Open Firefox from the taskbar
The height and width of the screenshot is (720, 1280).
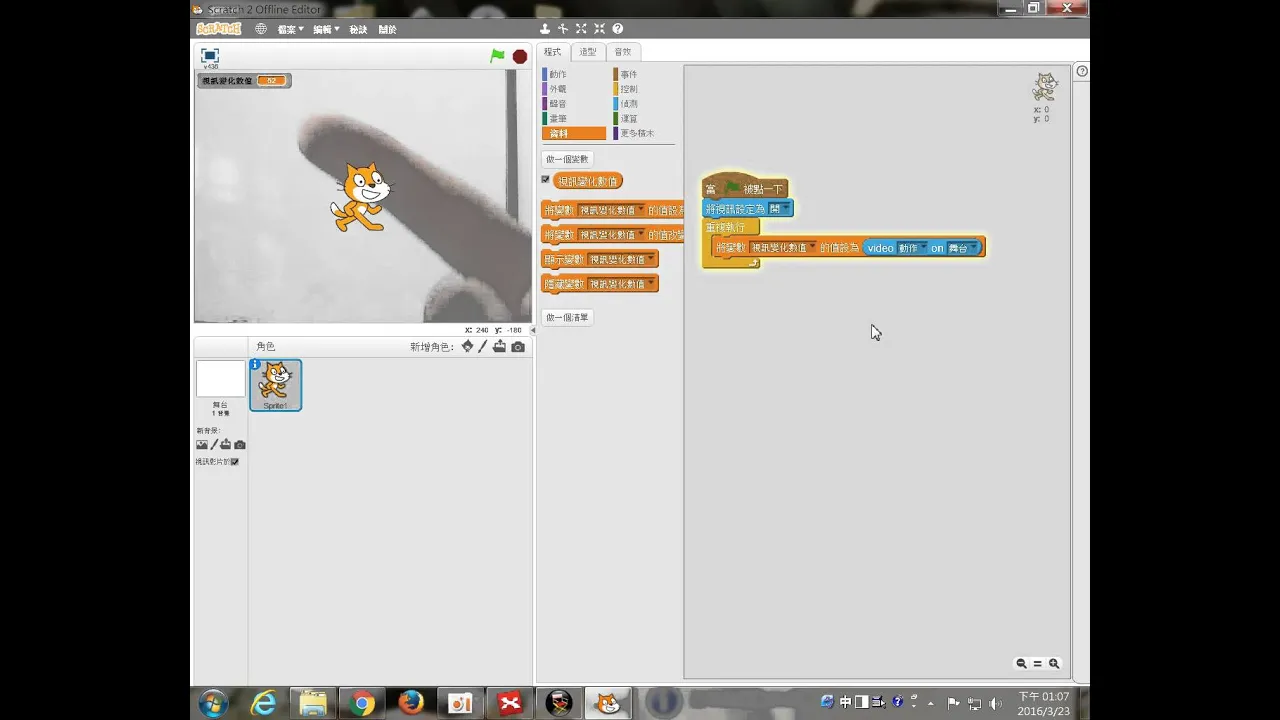click(411, 703)
